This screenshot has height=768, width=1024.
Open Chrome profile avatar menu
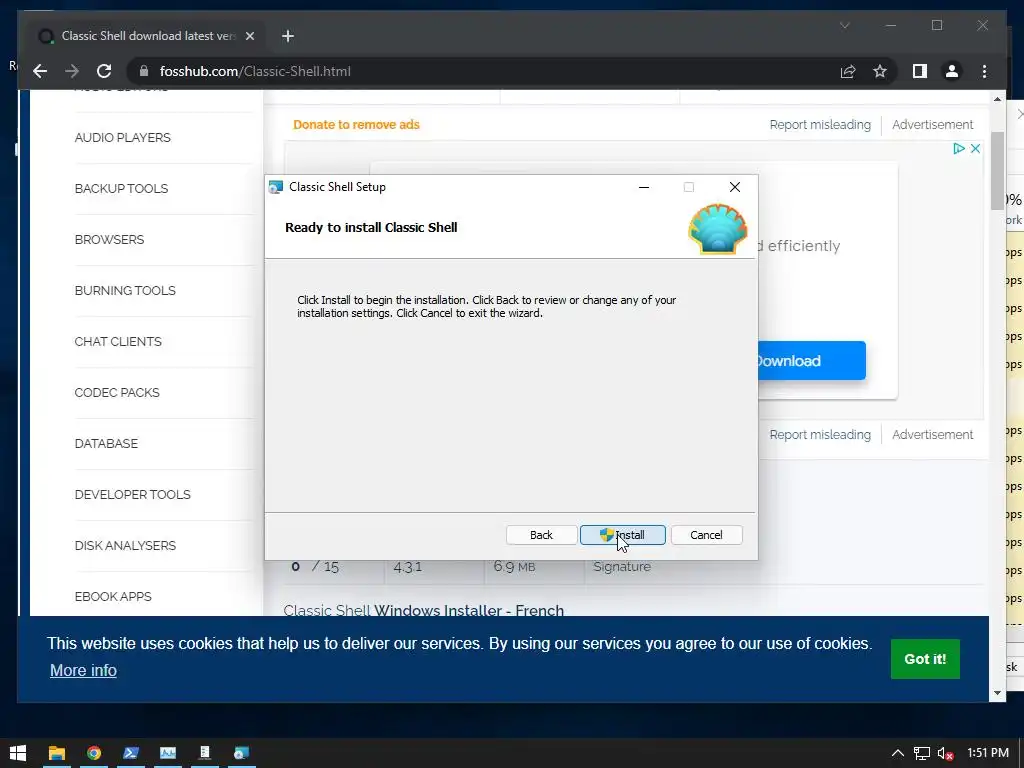[952, 71]
